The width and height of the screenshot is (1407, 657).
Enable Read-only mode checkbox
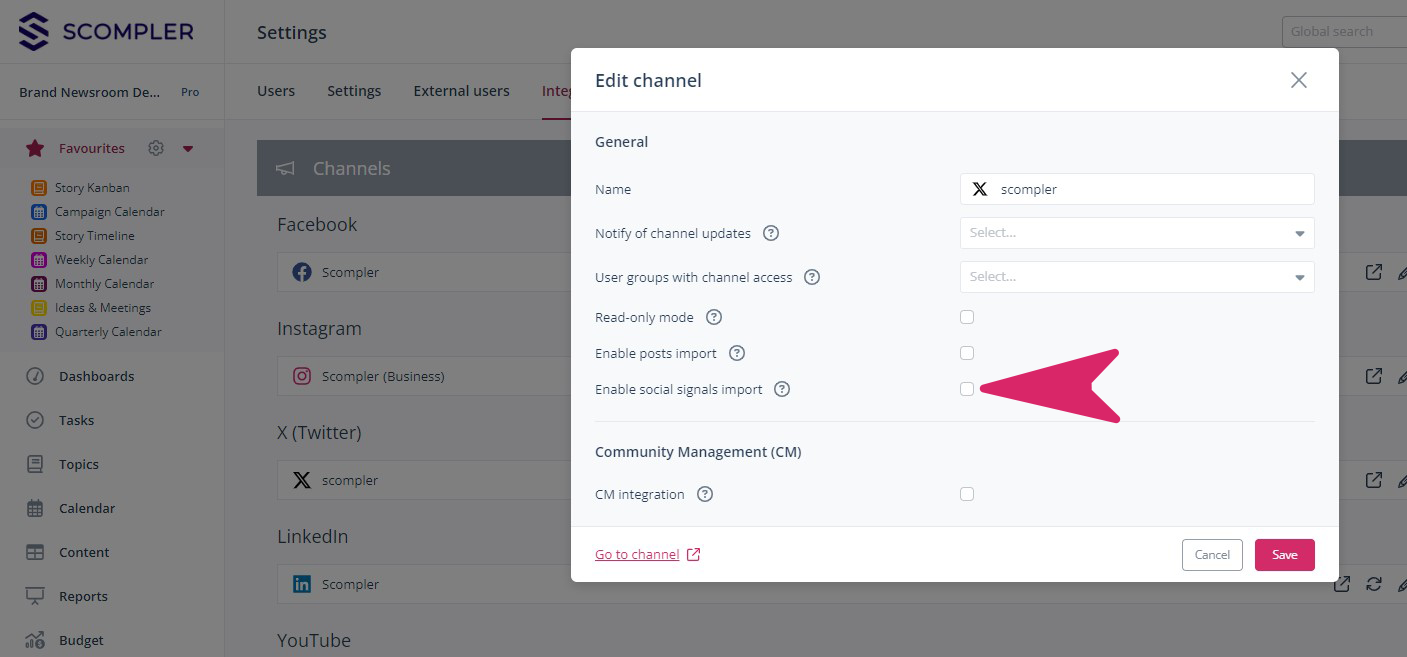click(967, 317)
